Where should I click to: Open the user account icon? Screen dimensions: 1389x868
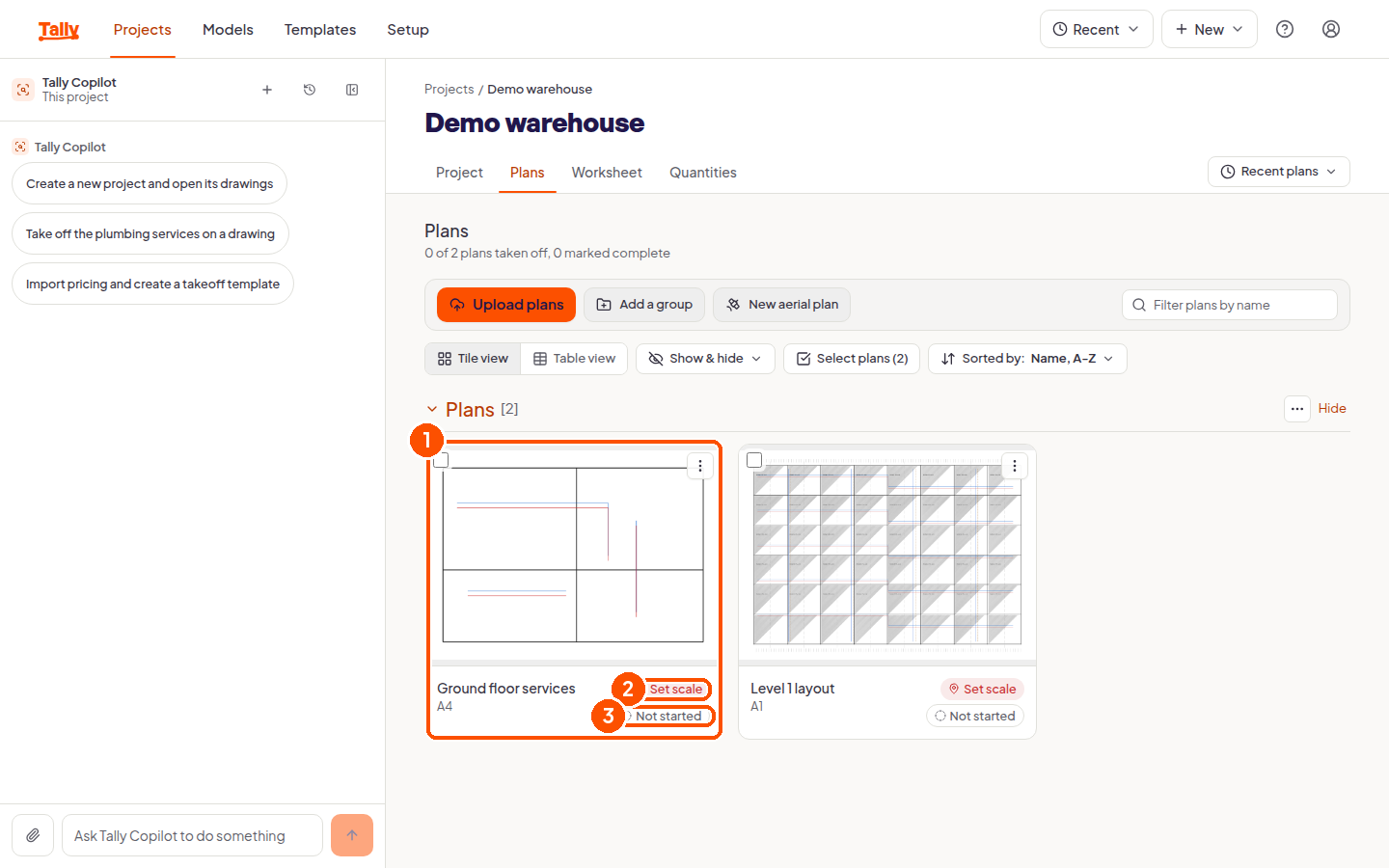click(x=1331, y=29)
